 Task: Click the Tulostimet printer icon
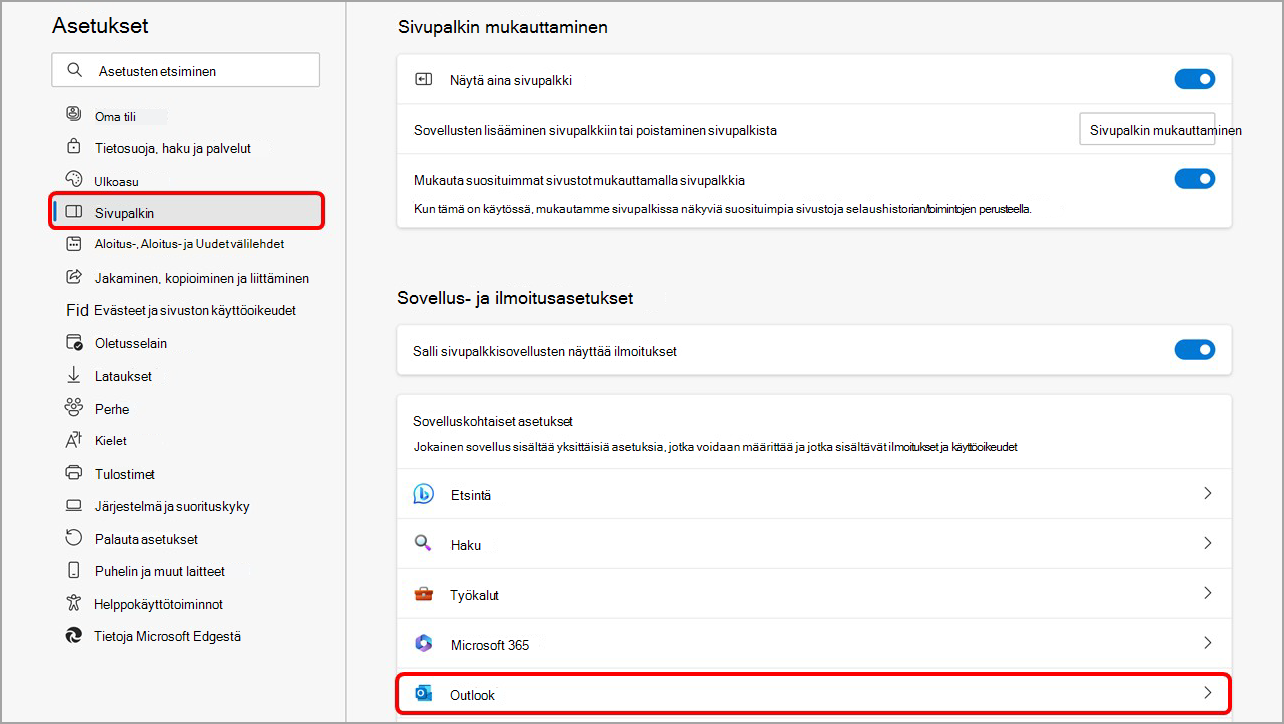[73, 473]
